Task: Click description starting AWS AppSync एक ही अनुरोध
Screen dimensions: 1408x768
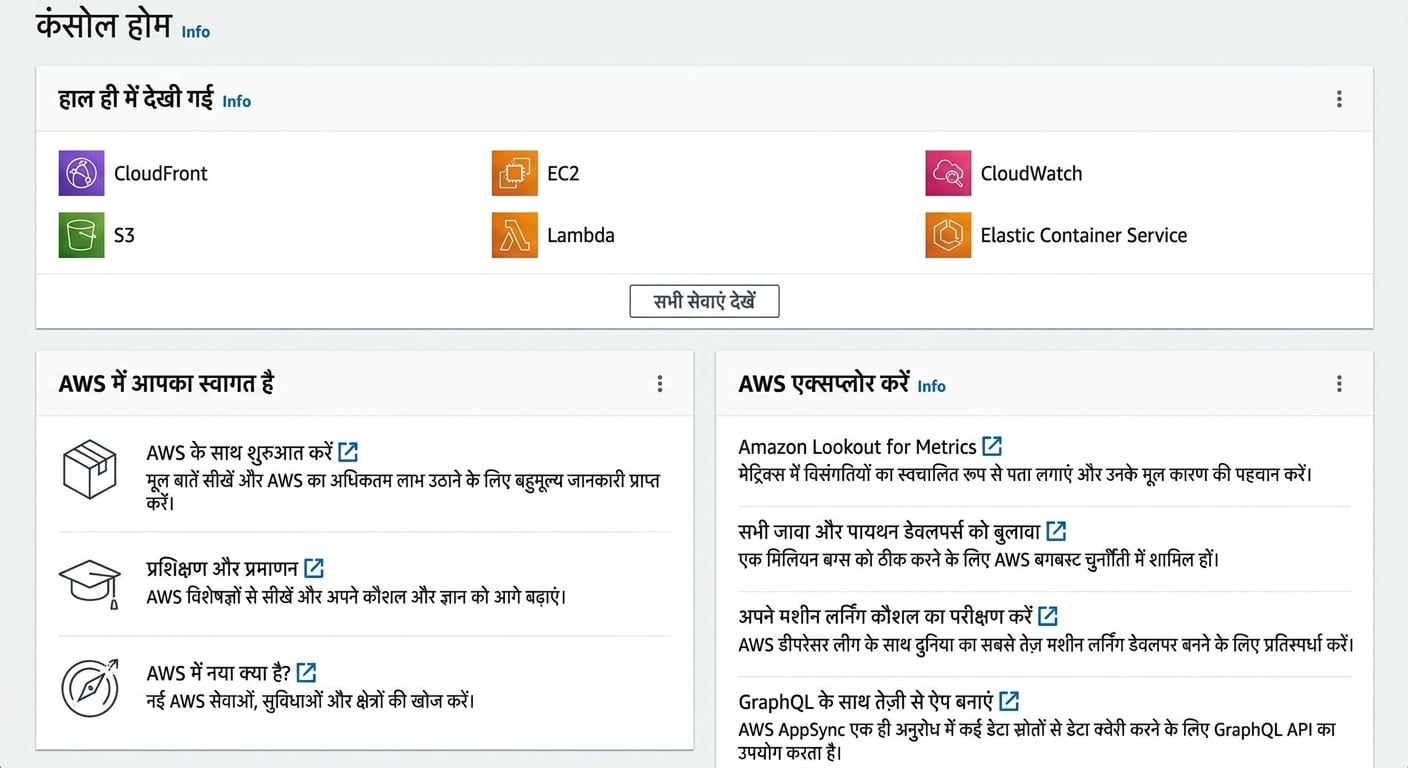Action: [1037, 740]
